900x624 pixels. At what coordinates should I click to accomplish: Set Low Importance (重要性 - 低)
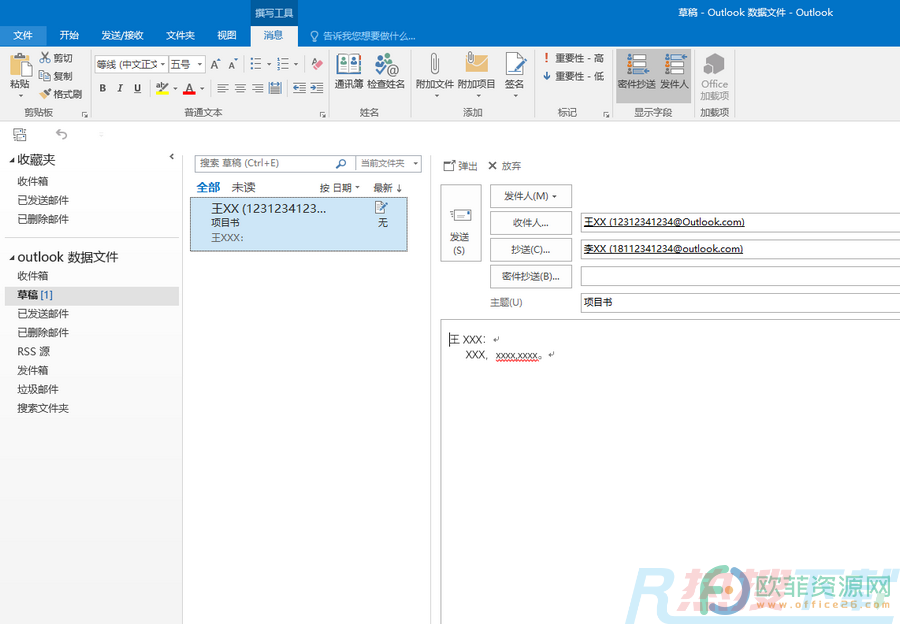[573, 76]
